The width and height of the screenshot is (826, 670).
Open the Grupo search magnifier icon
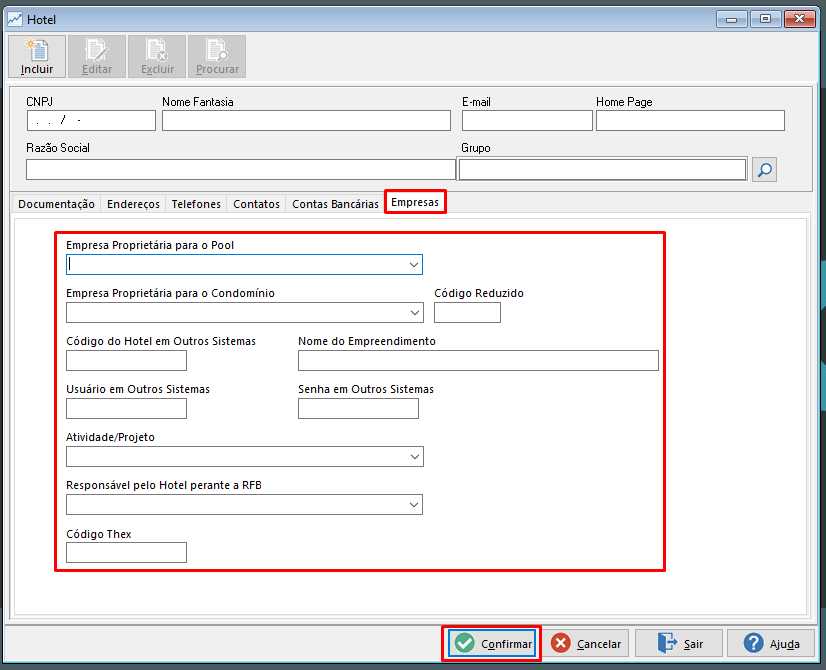click(764, 170)
